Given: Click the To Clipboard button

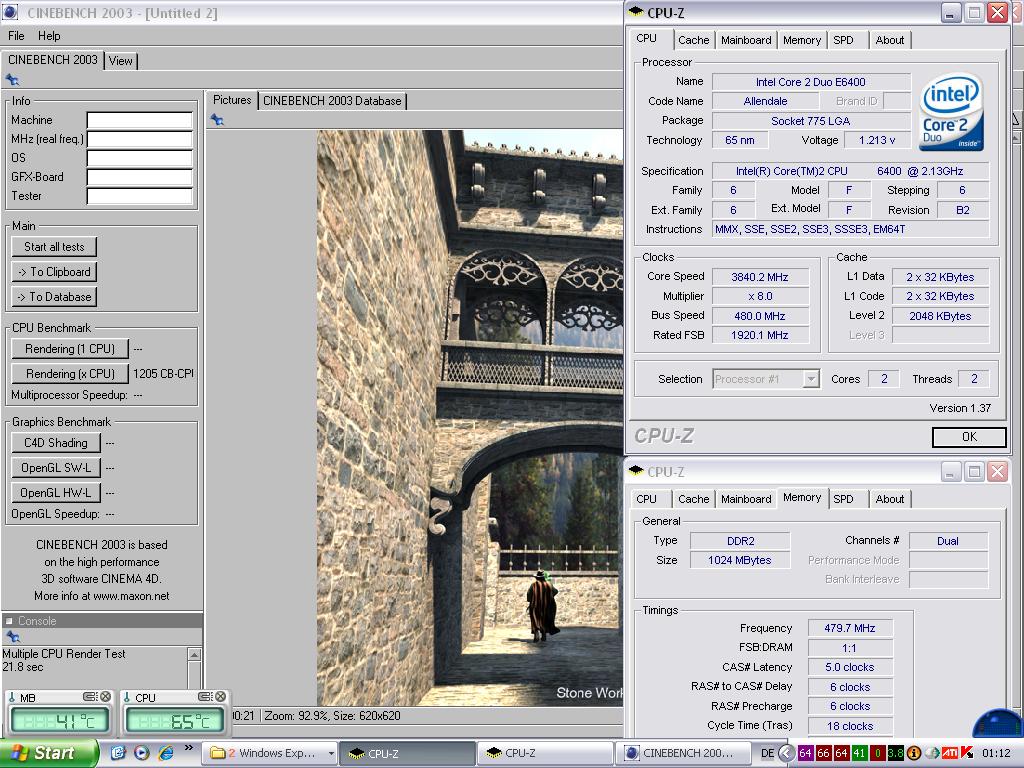Looking at the screenshot, I should point(54,272).
